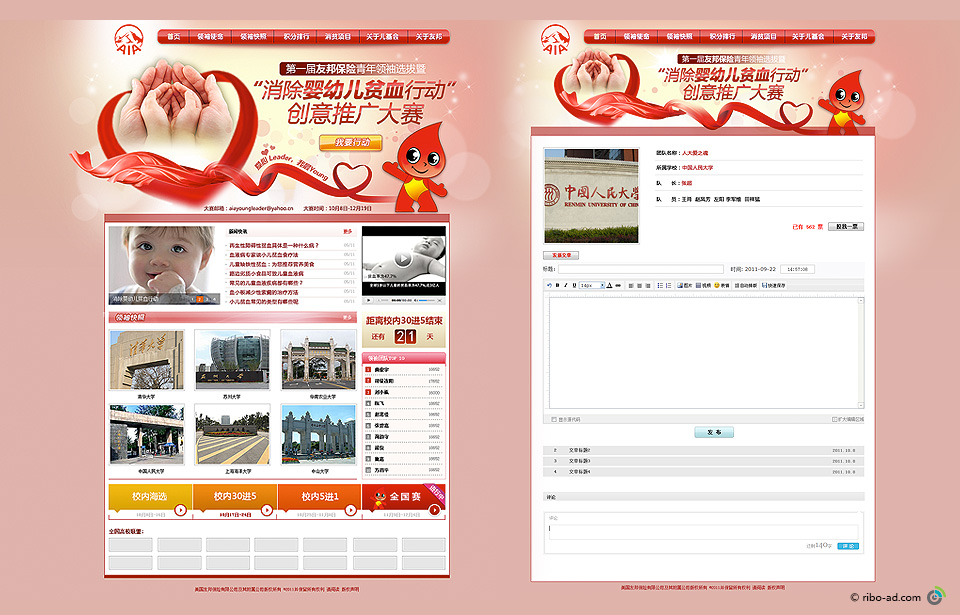The image size is (960, 615).
Task: Open the 表情 emoticon picker
Action: coord(722,285)
